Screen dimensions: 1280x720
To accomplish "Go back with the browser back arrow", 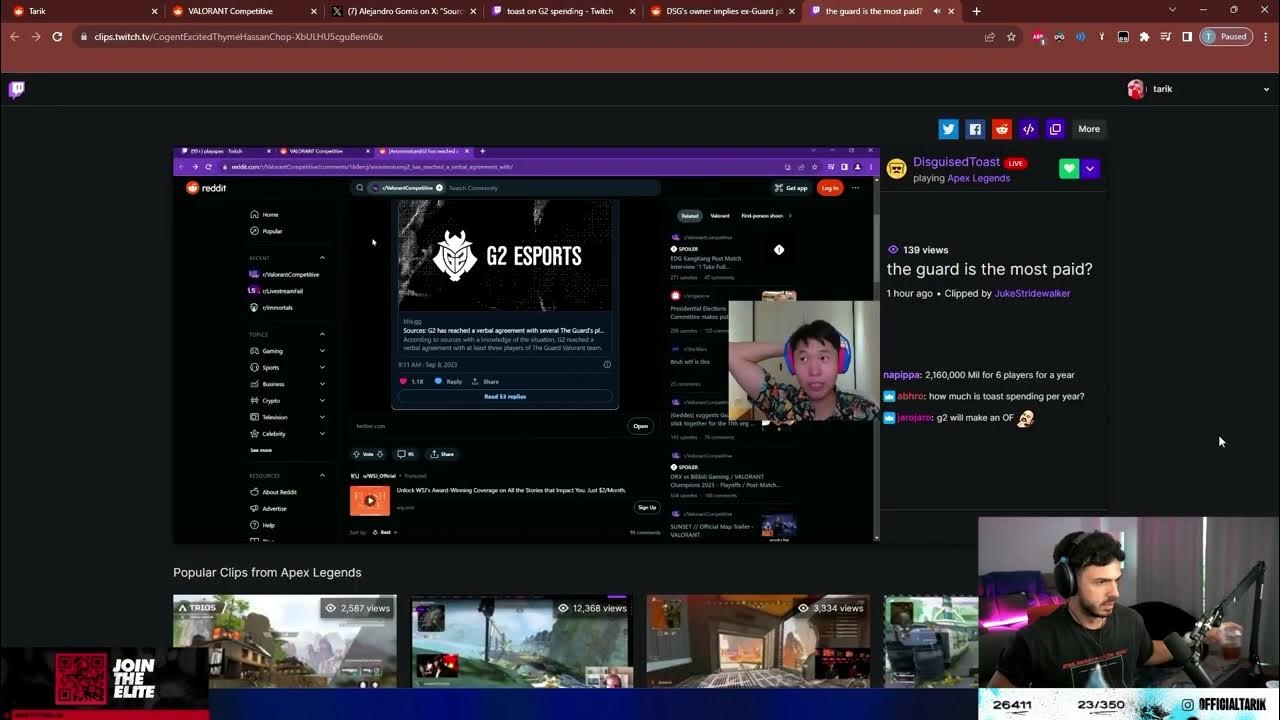I will pyautogui.click(x=14, y=37).
